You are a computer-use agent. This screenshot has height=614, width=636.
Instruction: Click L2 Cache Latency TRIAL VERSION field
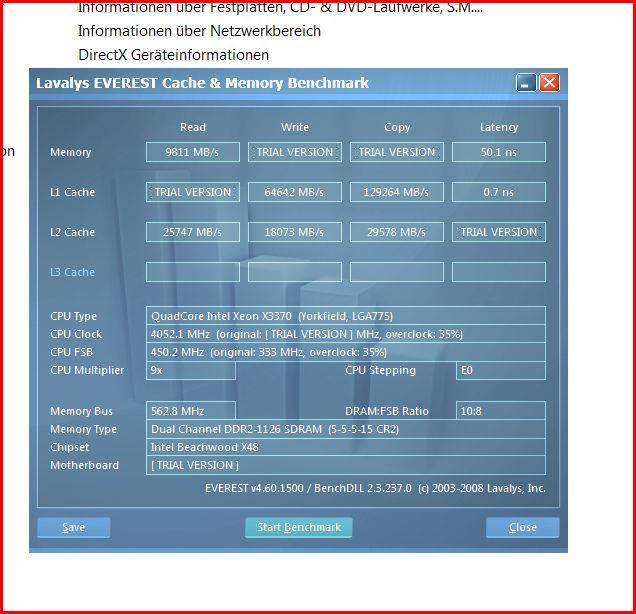(499, 232)
